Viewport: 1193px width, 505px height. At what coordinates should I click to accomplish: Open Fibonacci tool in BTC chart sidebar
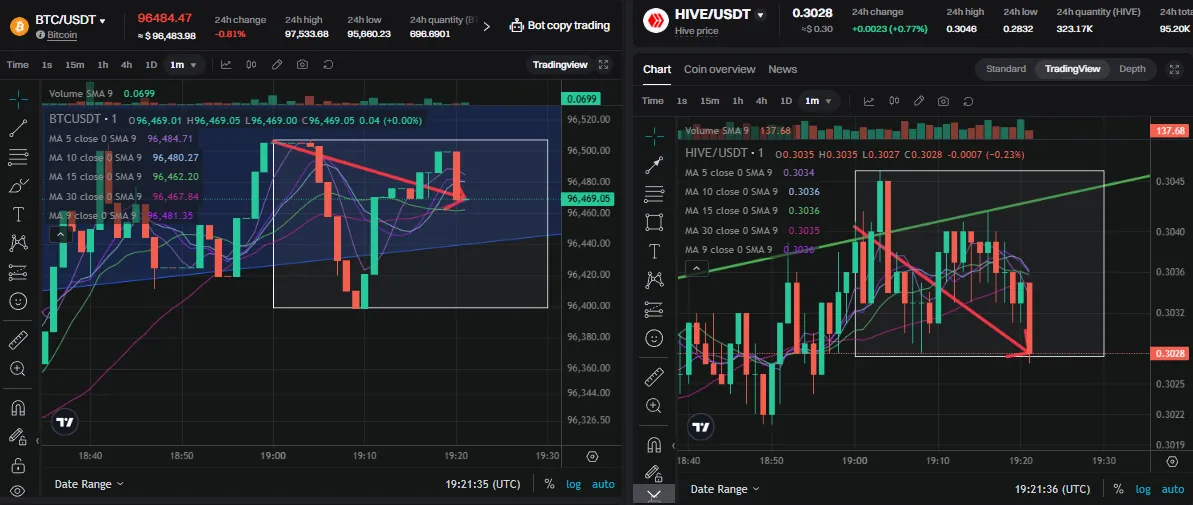[x=18, y=157]
